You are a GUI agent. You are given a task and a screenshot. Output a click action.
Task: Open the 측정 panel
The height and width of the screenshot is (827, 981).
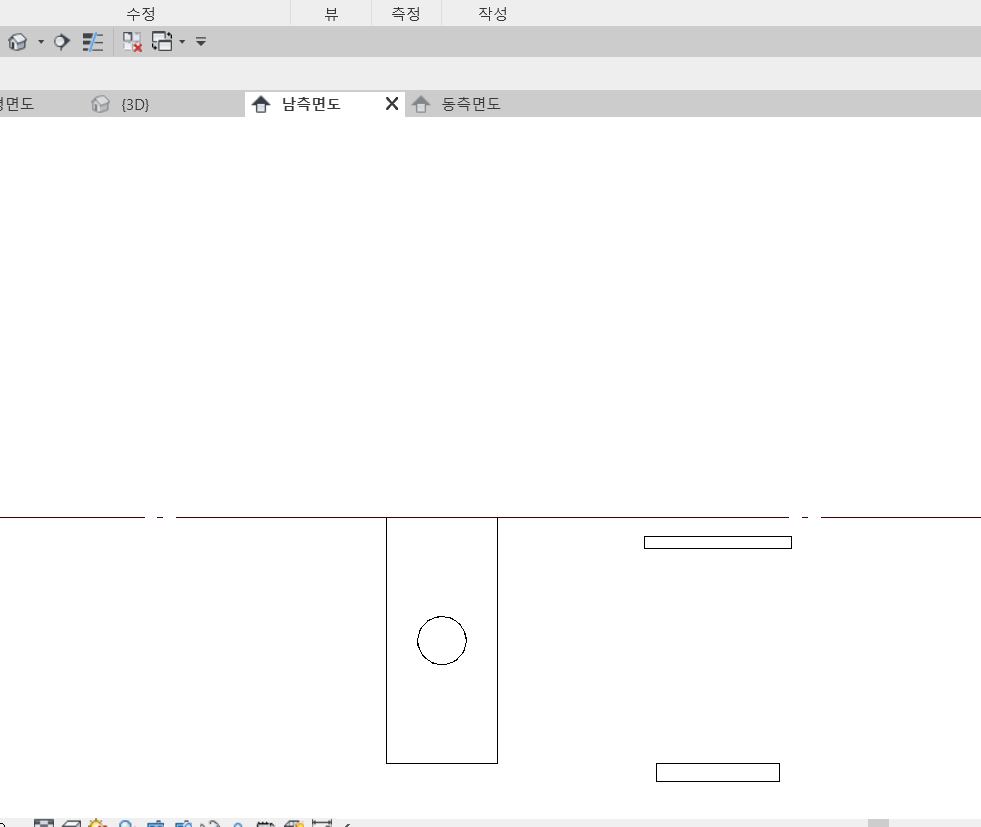click(405, 14)
